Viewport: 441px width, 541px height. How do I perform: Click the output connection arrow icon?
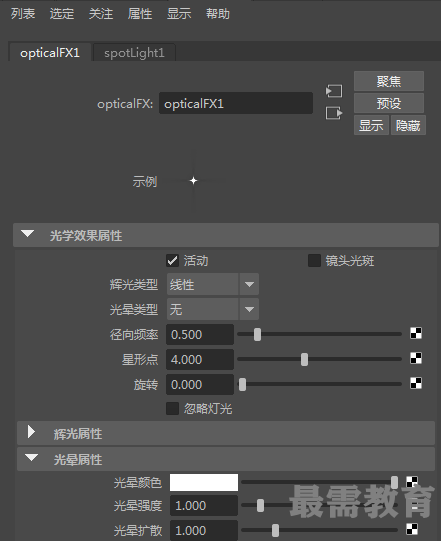(x=334, y=113)
